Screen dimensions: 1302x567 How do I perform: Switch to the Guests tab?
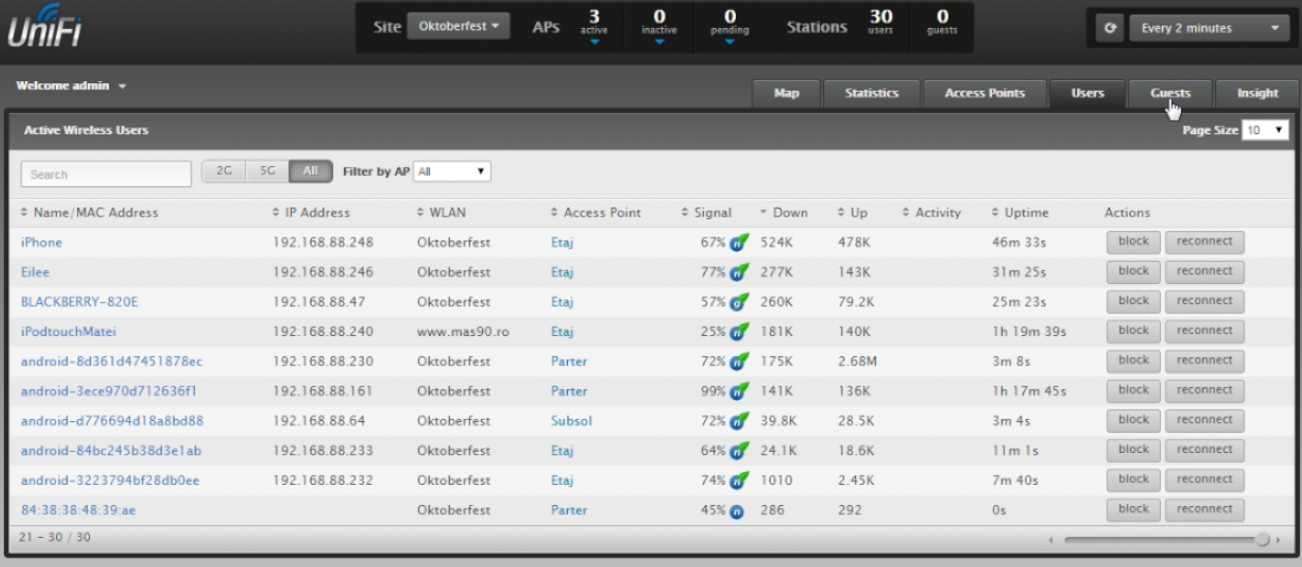(x=1170, y=93)
